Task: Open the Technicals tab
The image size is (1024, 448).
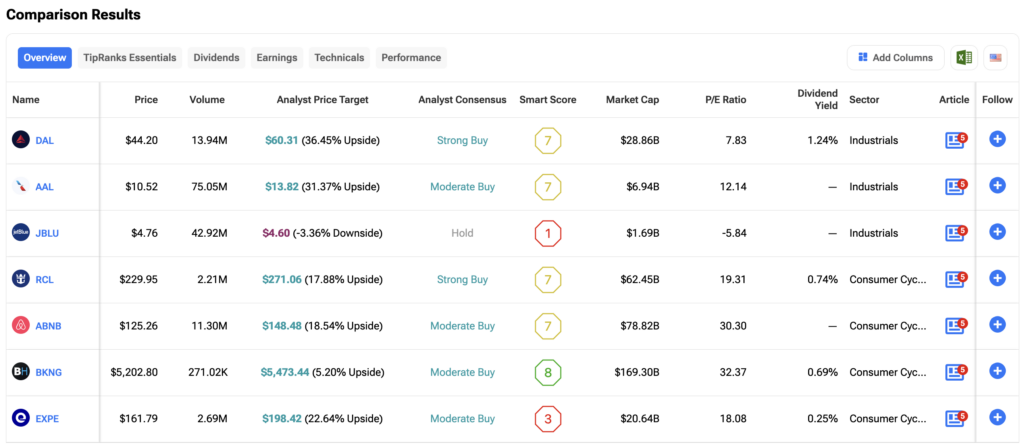Action: click(x=340, y=57)
